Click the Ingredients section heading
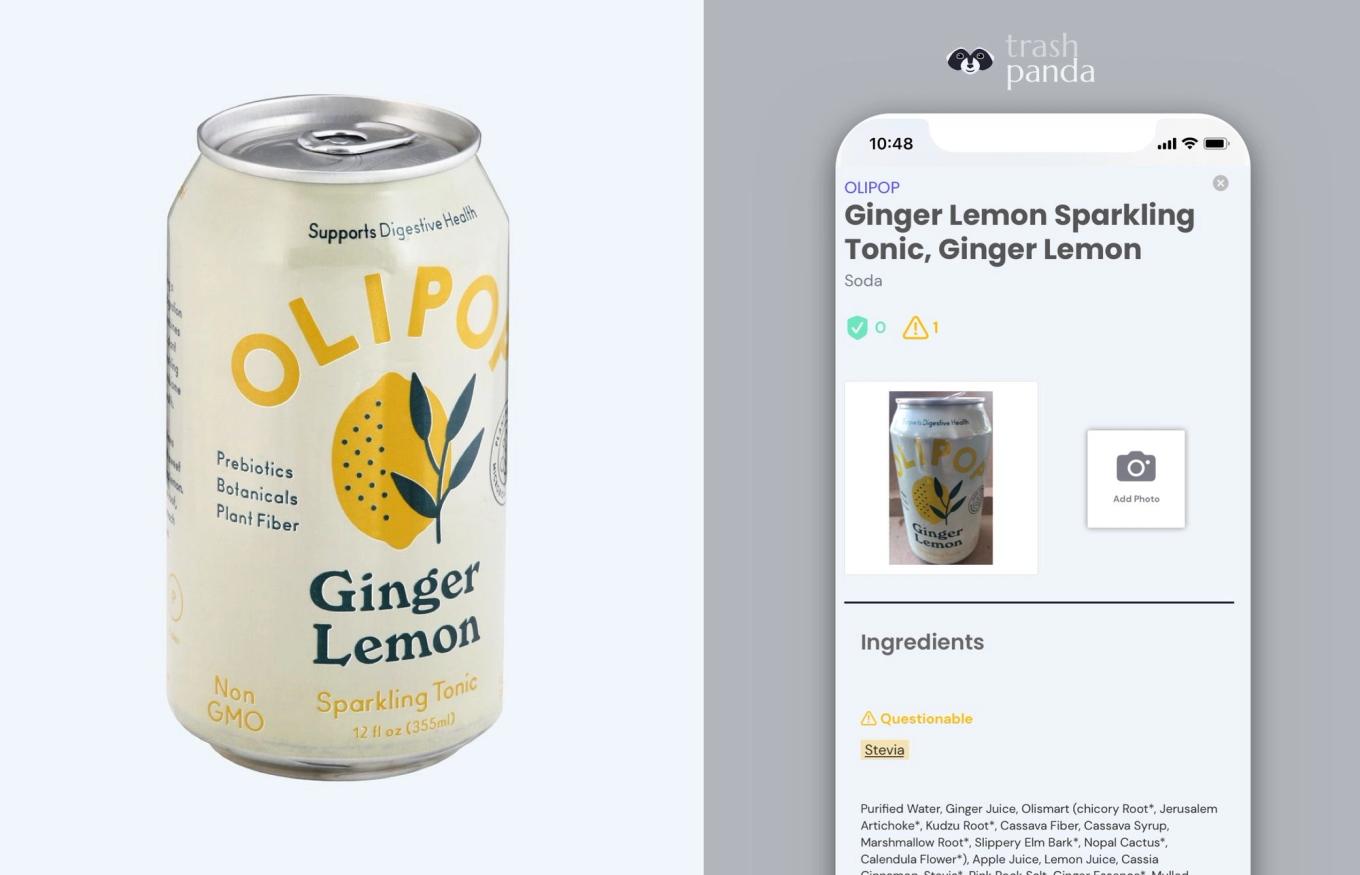Viewport: 1360px width, 875px height. [922, 642]
